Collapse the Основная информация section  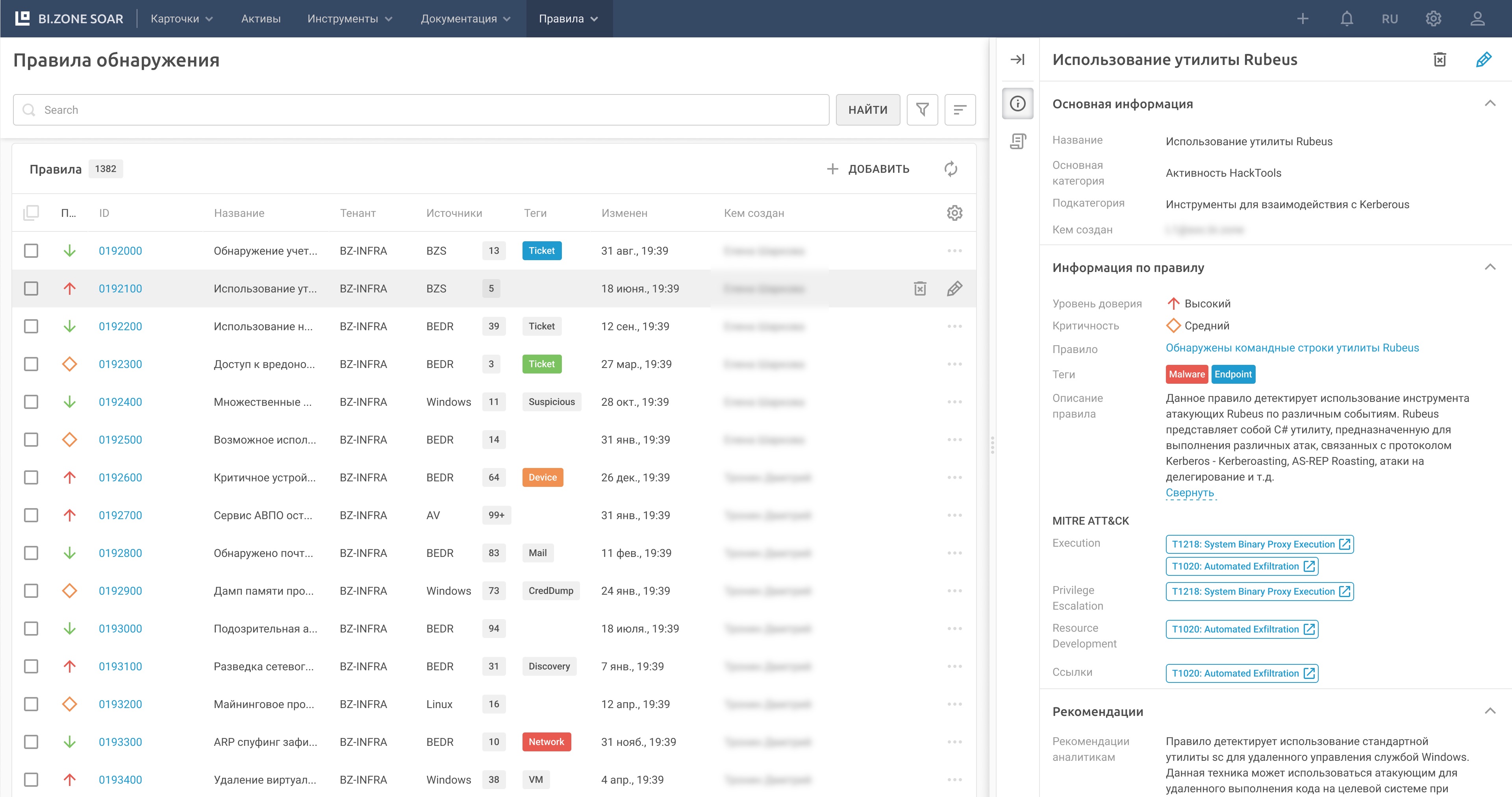tap(1490, 104)
